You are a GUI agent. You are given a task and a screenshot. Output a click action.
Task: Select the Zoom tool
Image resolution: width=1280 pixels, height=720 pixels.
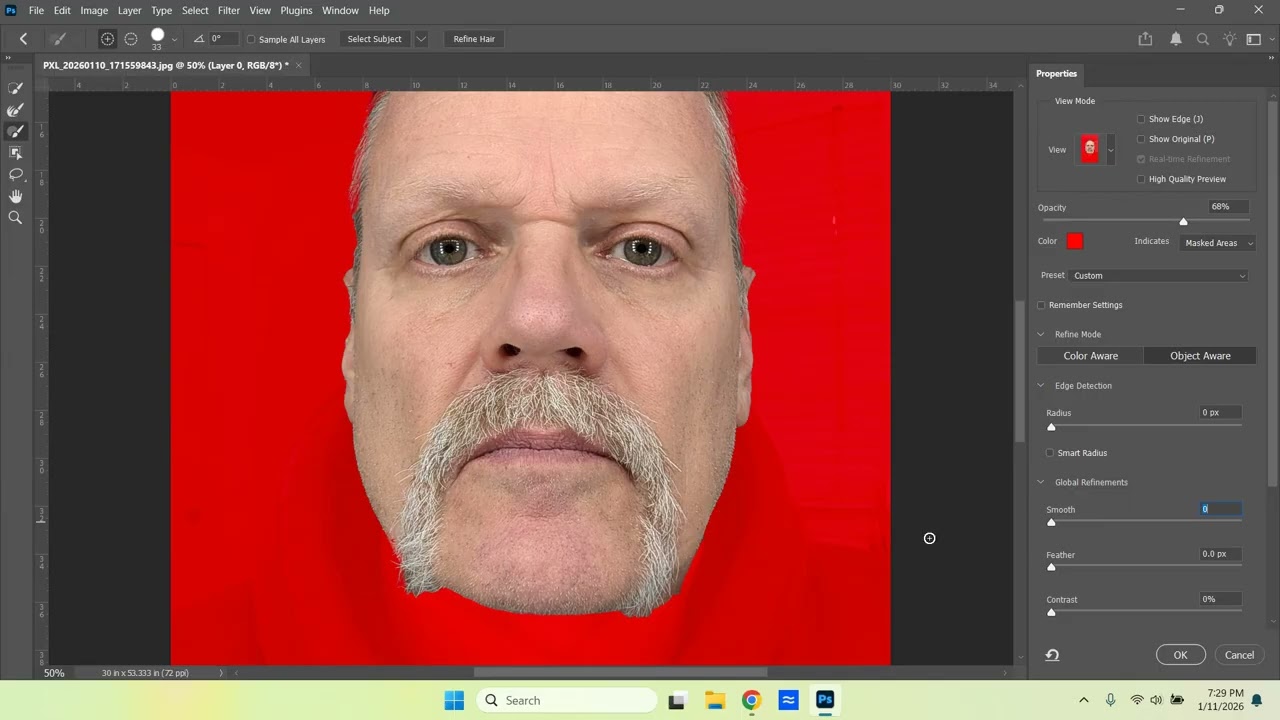tap(15, 217)
